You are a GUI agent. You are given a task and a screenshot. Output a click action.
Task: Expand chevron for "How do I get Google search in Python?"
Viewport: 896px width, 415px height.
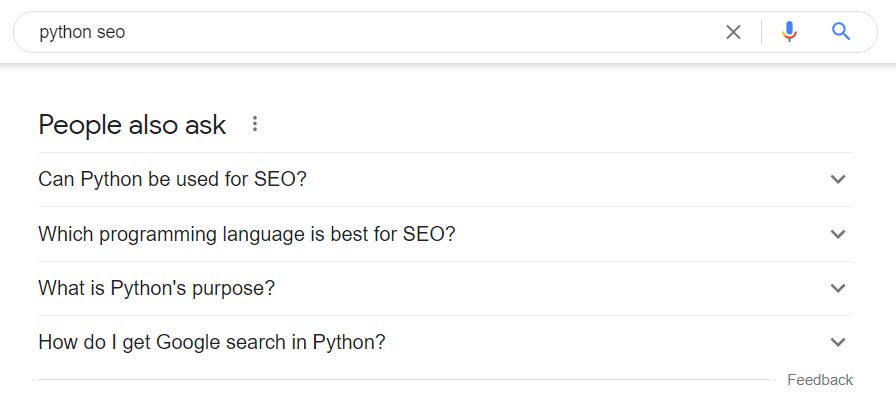838,342
